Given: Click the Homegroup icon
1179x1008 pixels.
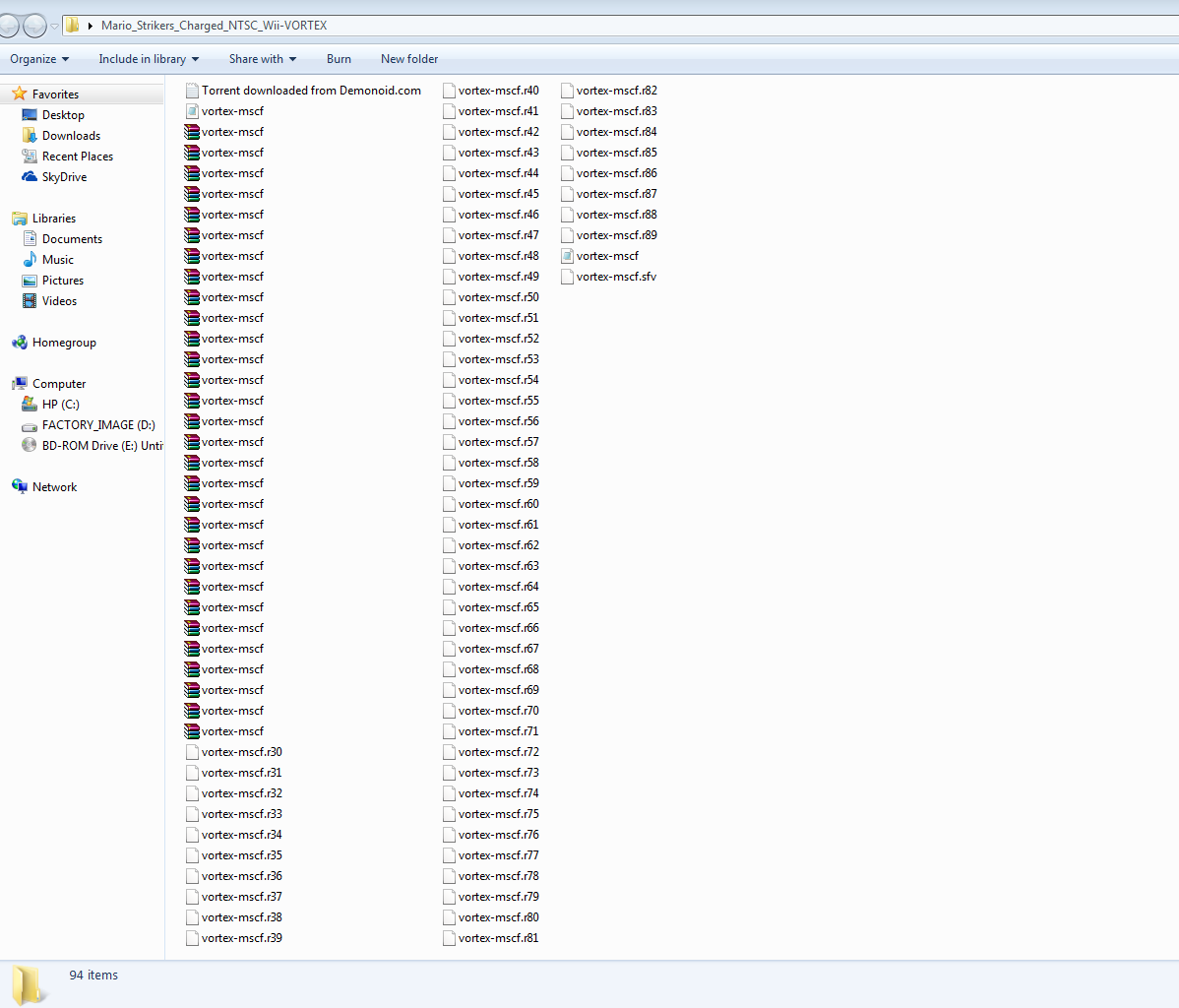Looking at the screenshot, I should coord(20,343).
